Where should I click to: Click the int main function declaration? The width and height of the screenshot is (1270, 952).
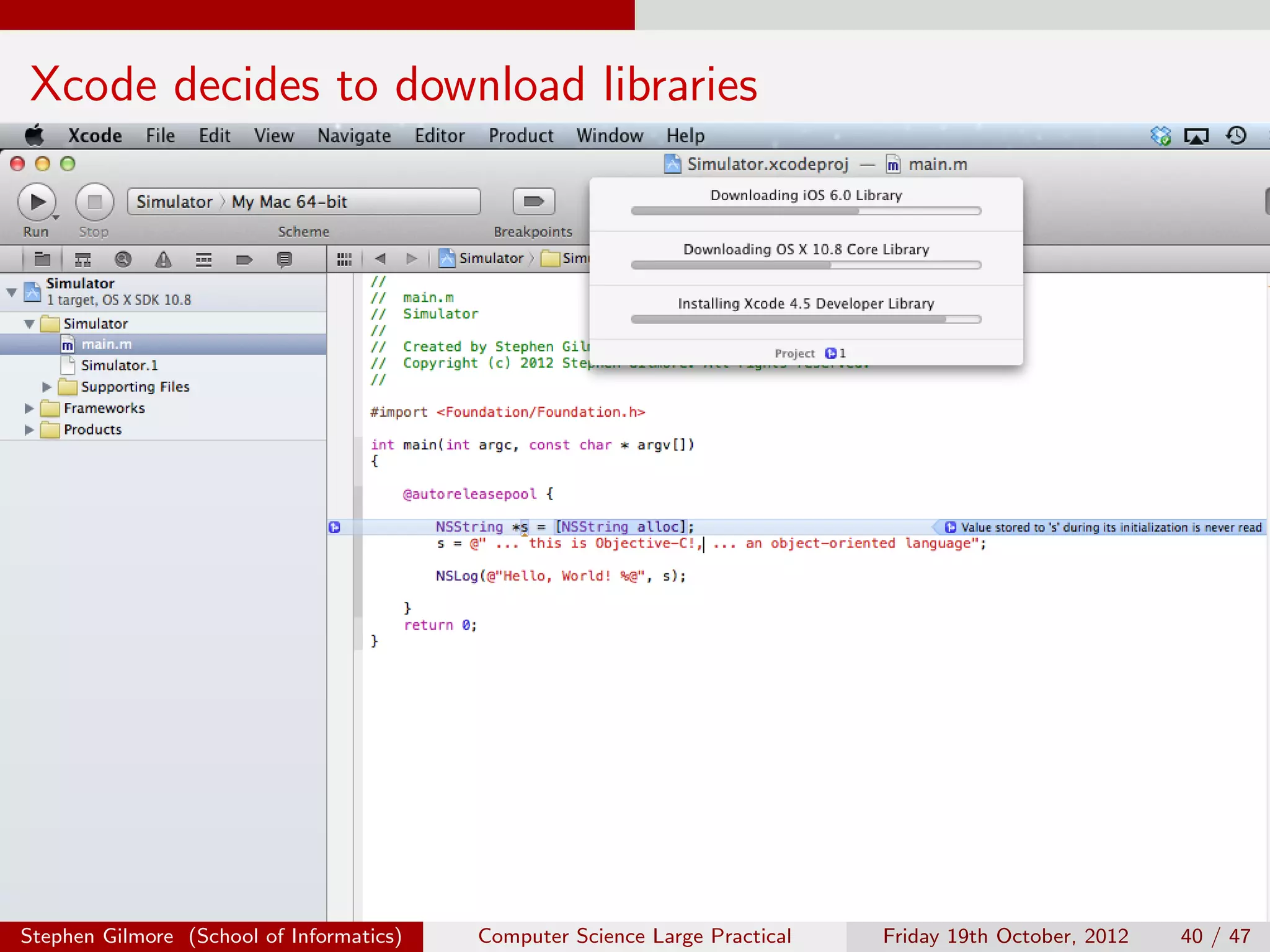click(x=533, y=445)
